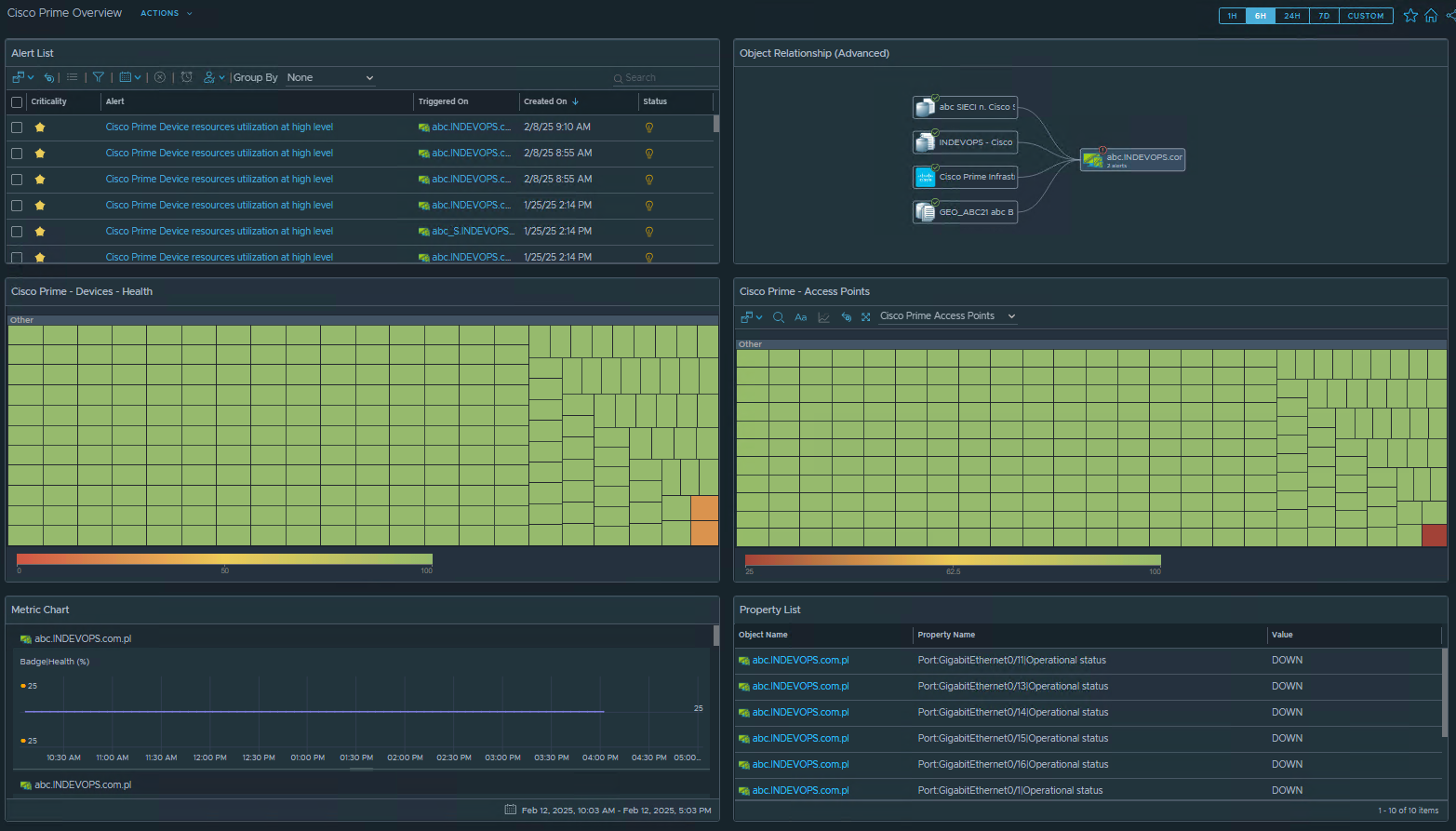The width and height of the screenshot is (1456, 831).
Task: Click the '1 - 10 of 10 items' text
Action: 1408,811
